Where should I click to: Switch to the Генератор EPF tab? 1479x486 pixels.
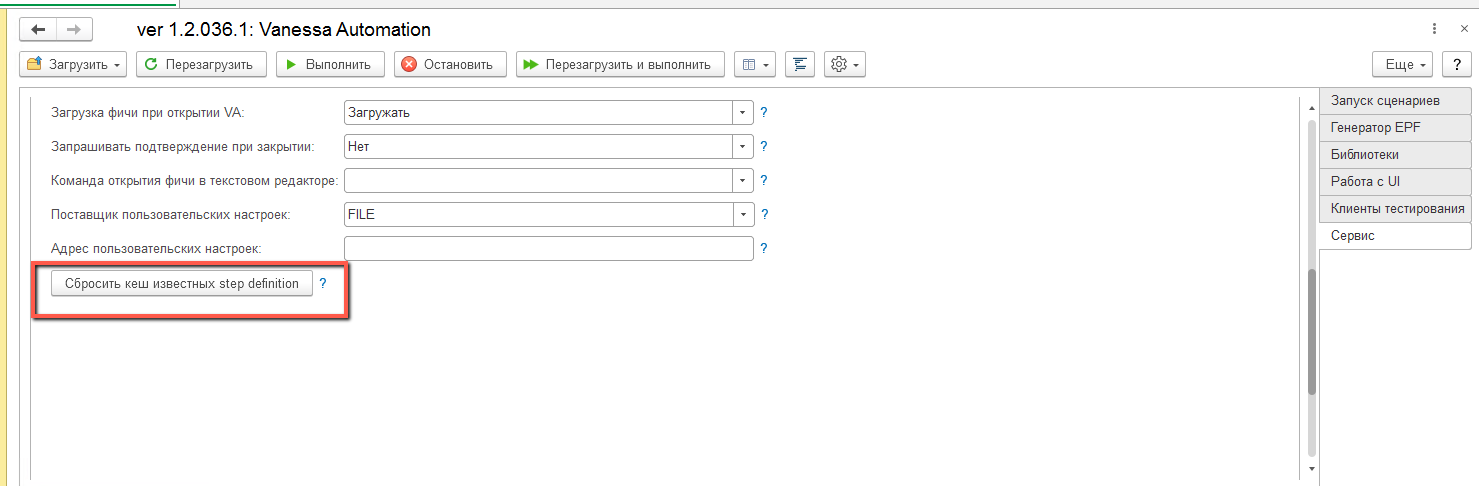pyautogui.click(x=1395, y=128)
